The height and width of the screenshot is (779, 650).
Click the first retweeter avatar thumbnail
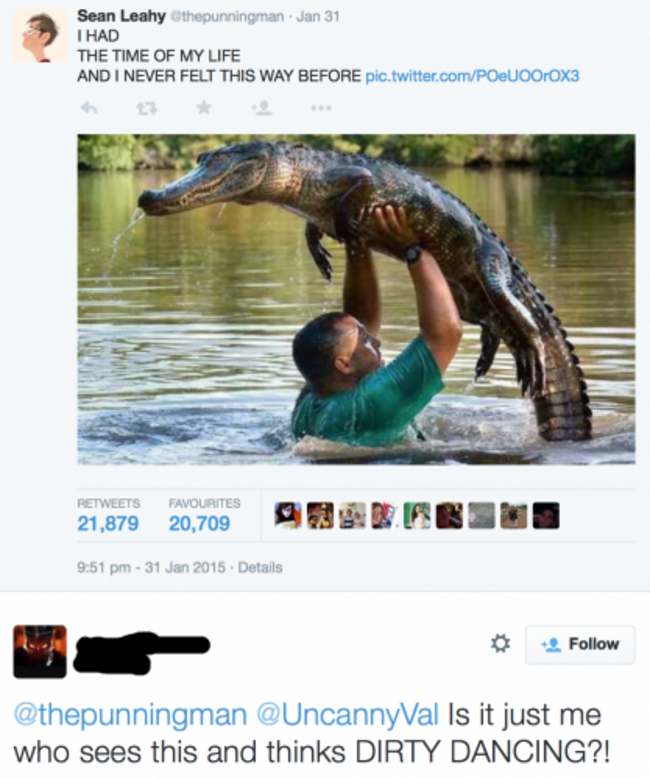click(288, 515)
